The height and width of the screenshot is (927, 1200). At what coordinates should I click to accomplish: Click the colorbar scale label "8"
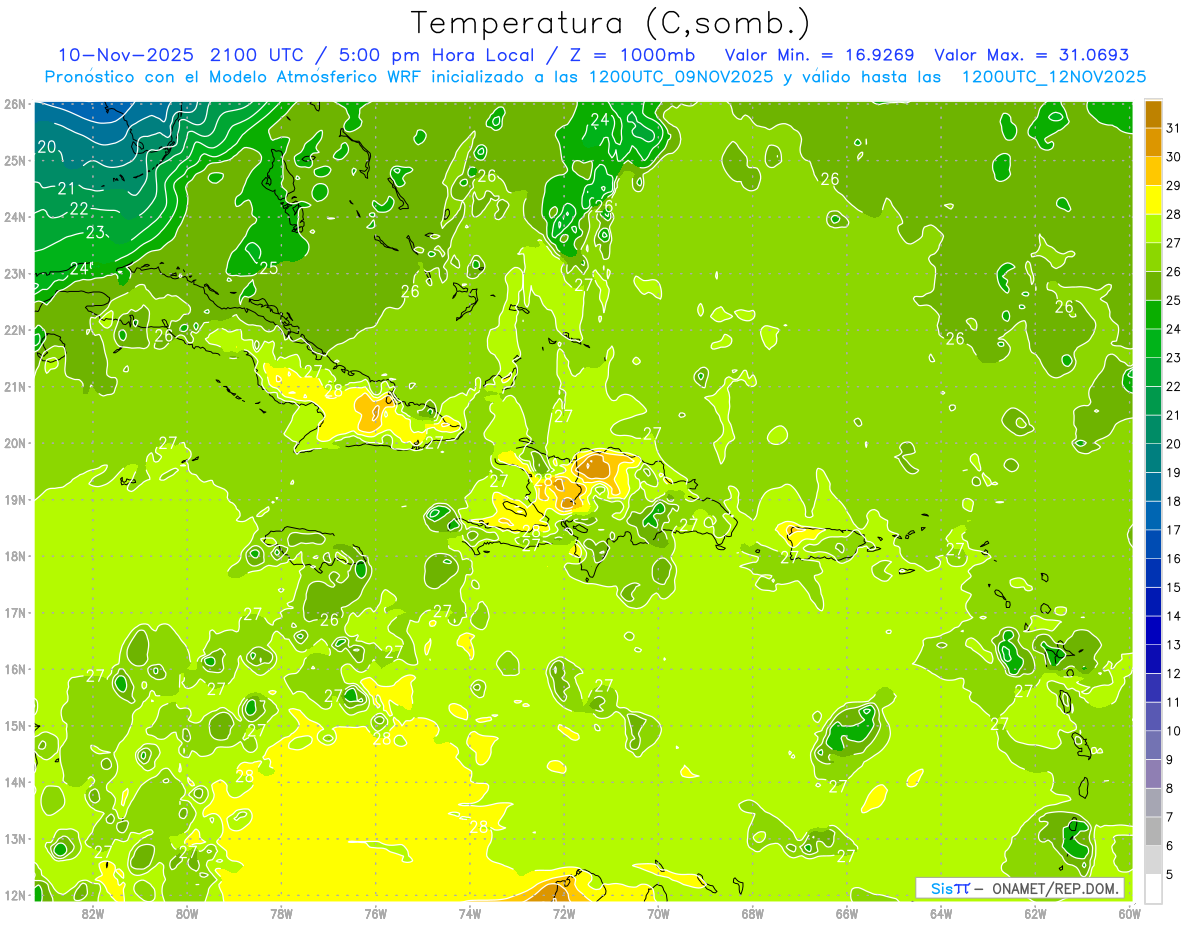point(1169,788)
